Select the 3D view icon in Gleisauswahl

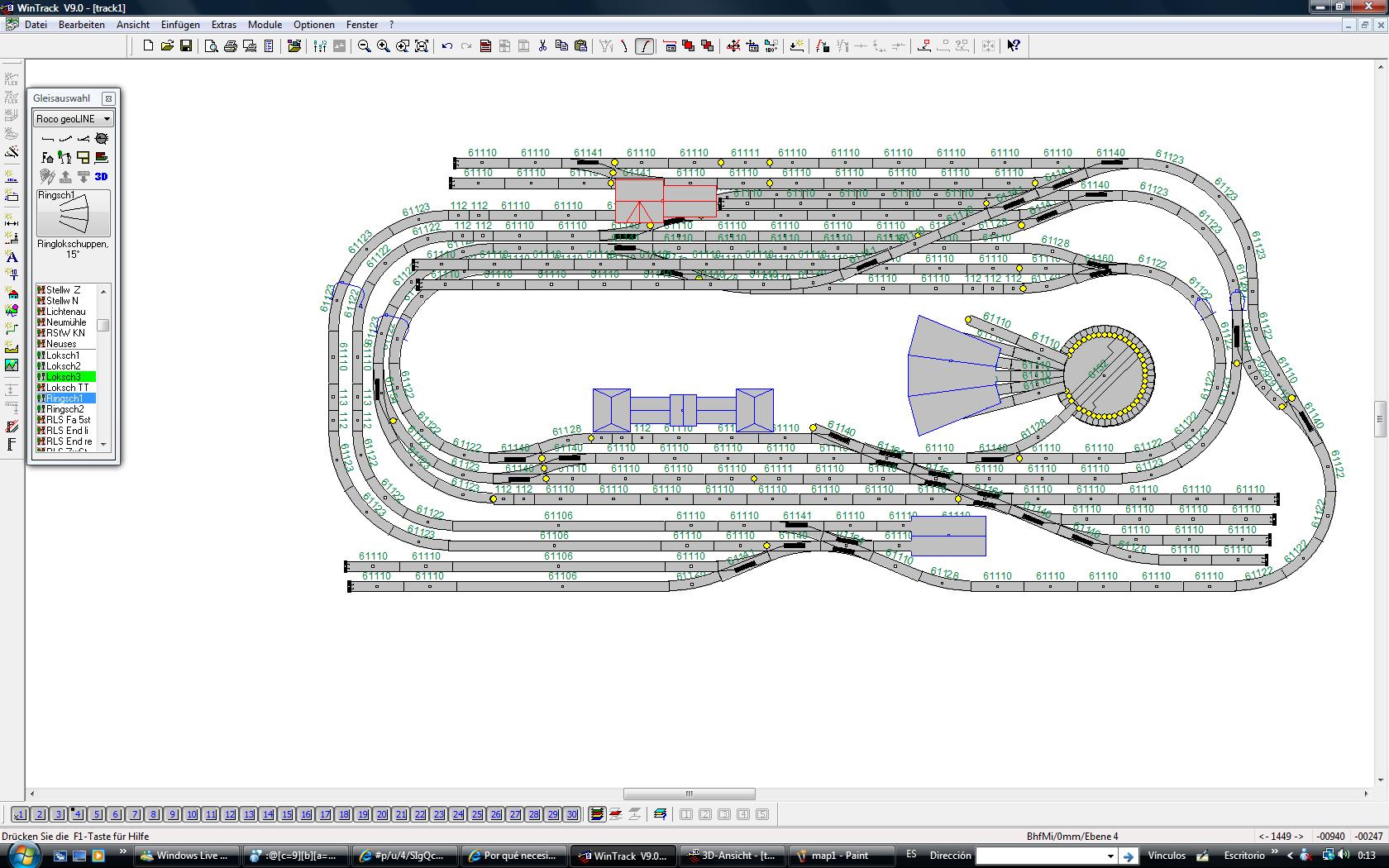101,176
